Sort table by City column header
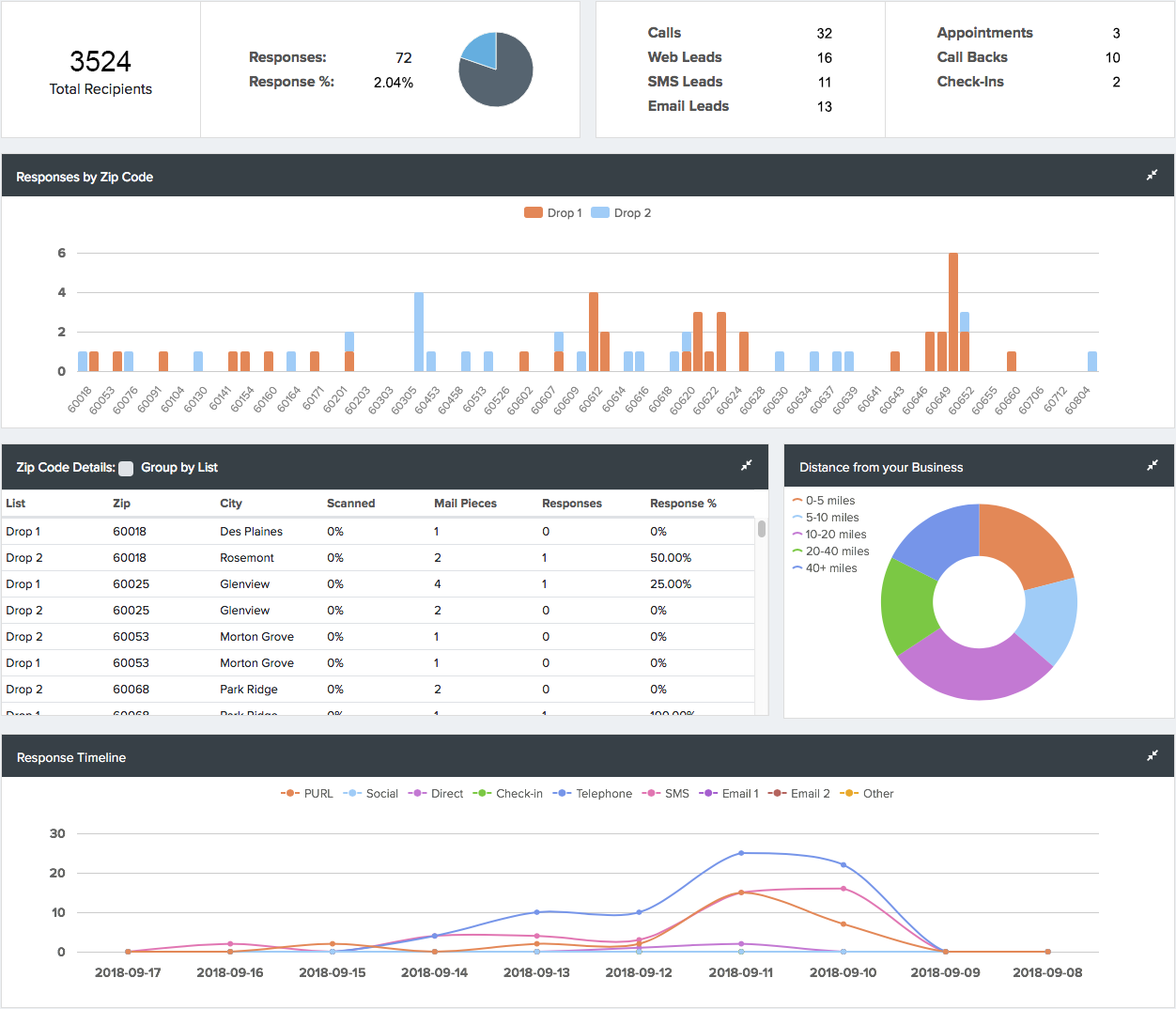The height and width of the screenshot is (1009, 1176). [x=231, y=504]
